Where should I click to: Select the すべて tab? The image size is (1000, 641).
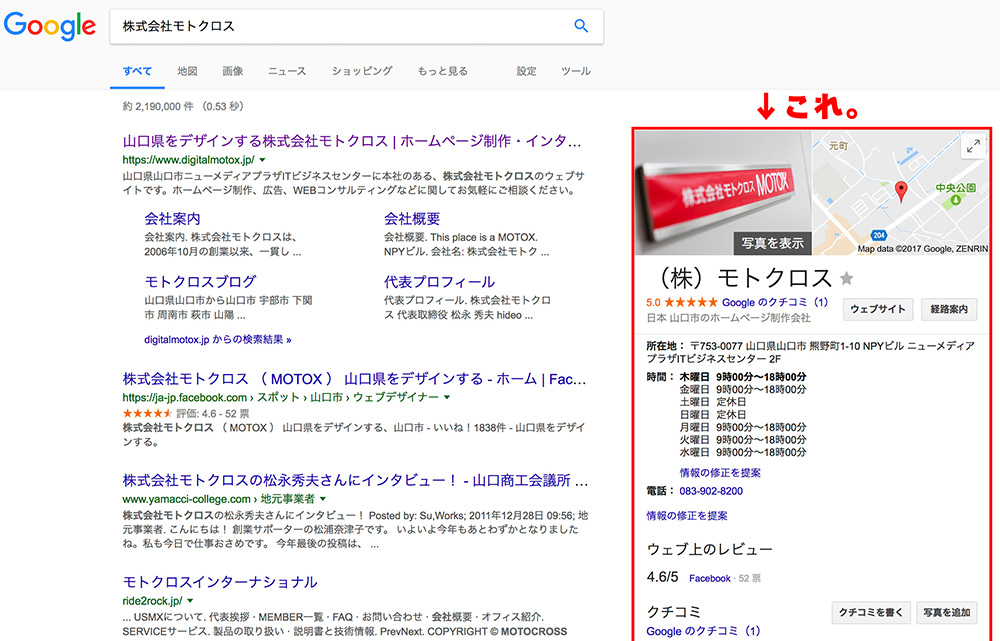pyautogui.click(x=137, y=71)
